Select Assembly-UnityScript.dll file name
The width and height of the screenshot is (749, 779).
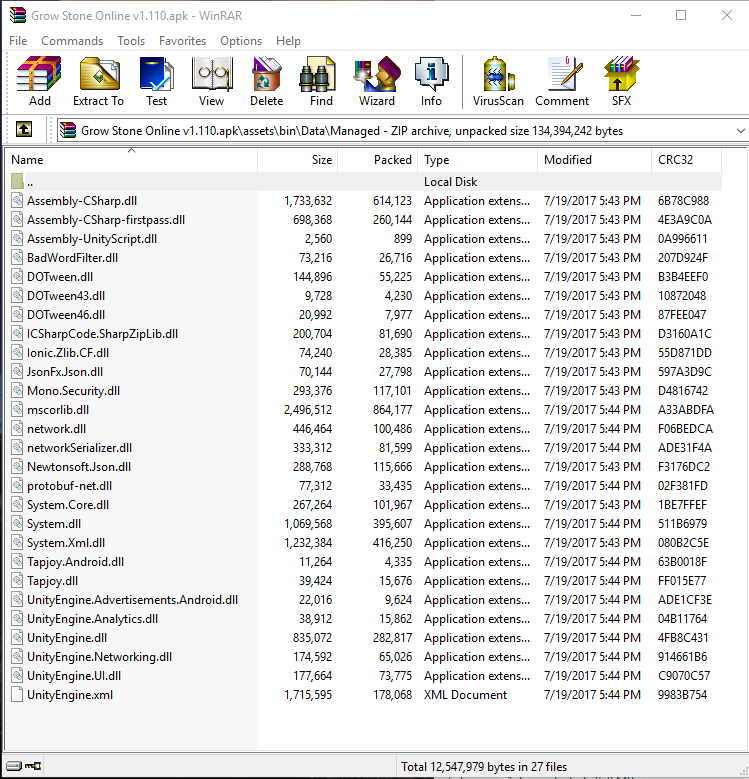click(92, 238)
